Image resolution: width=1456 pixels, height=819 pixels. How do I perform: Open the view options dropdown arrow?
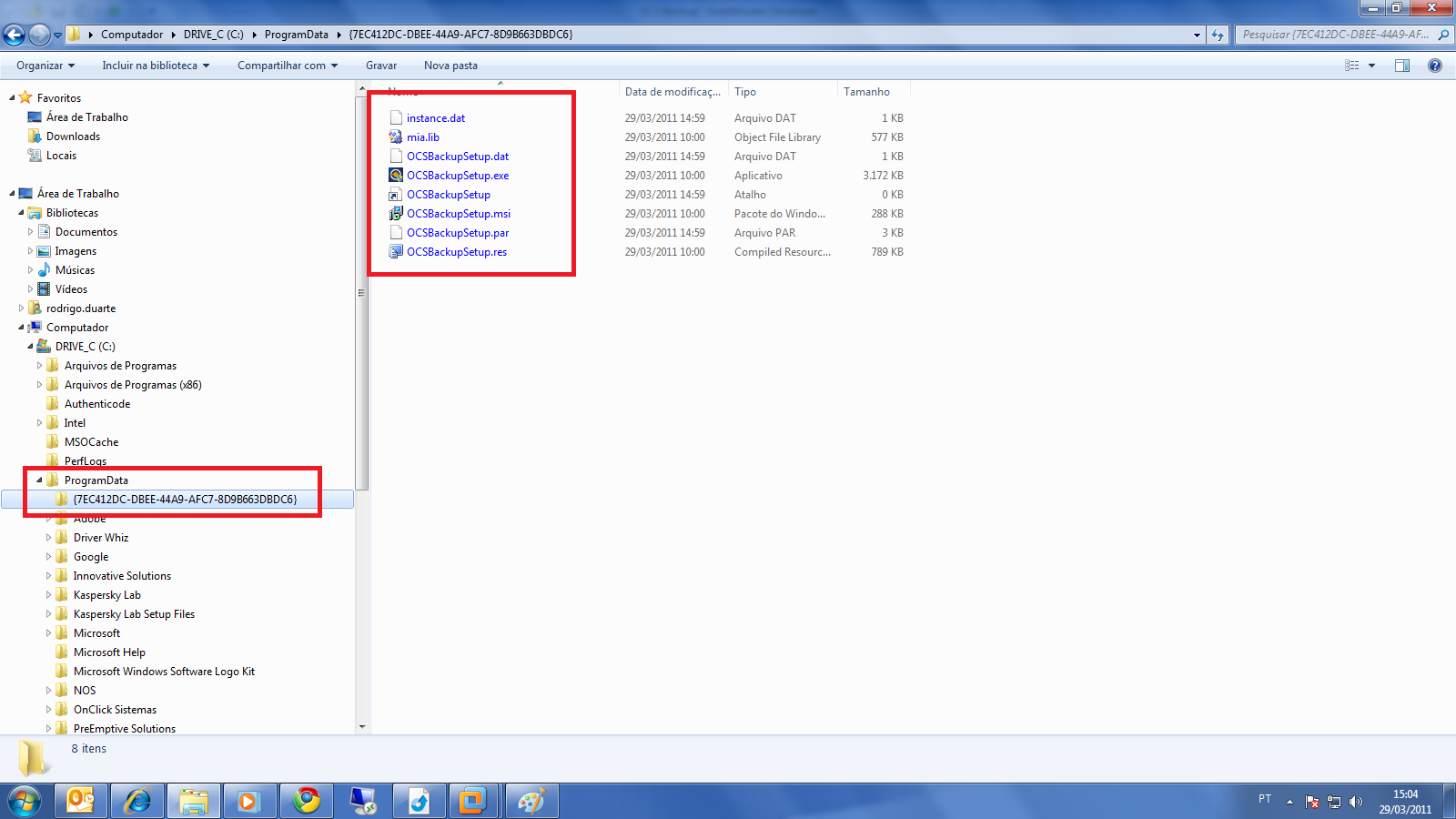click(x=1371, y=66)
